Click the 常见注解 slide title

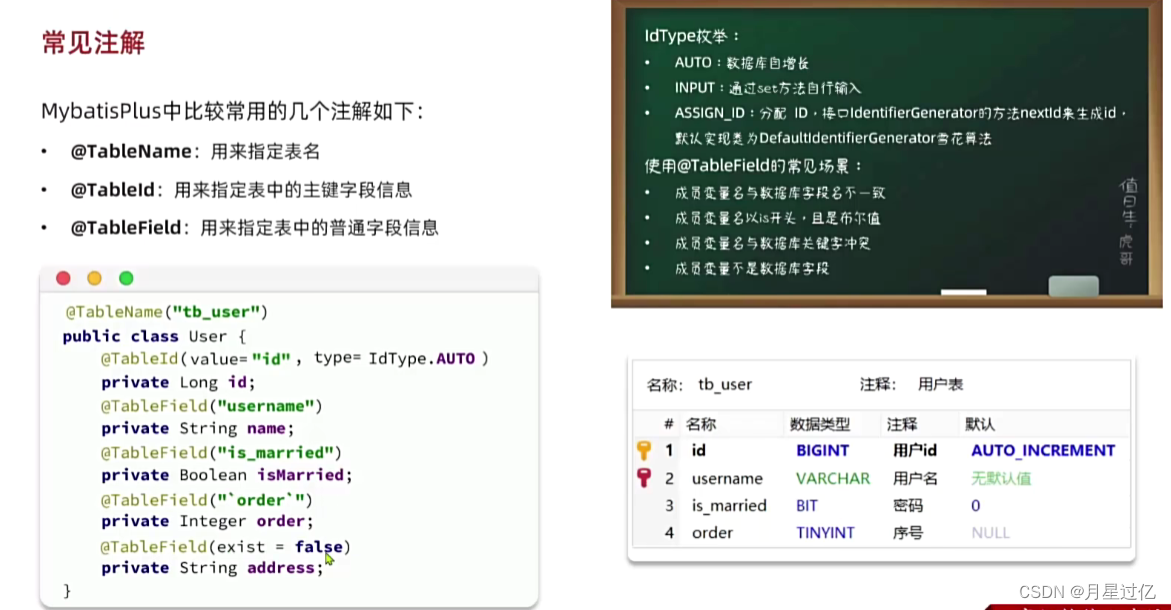tap(93, 43)
